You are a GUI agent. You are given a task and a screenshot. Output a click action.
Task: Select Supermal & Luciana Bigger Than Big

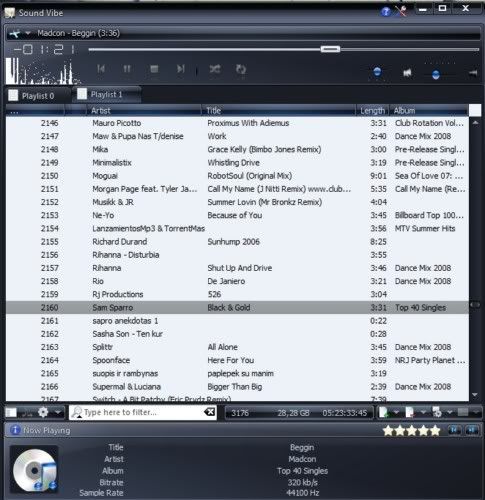[237, 387]
